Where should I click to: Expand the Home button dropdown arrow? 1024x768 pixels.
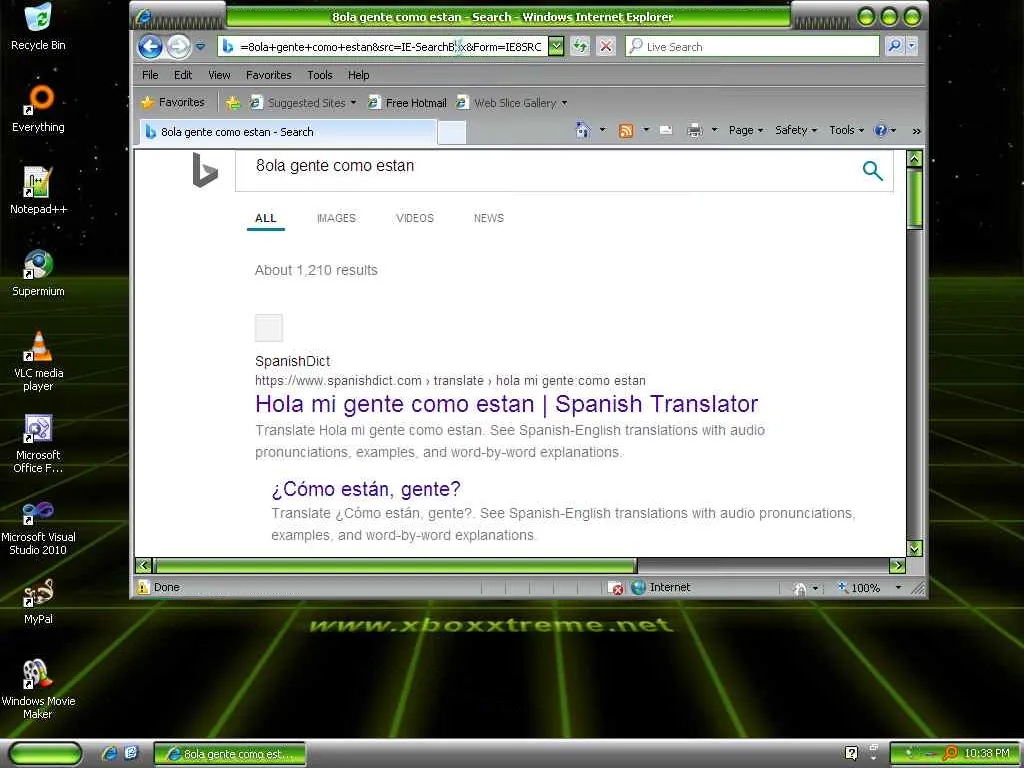(x=602, y=130)
